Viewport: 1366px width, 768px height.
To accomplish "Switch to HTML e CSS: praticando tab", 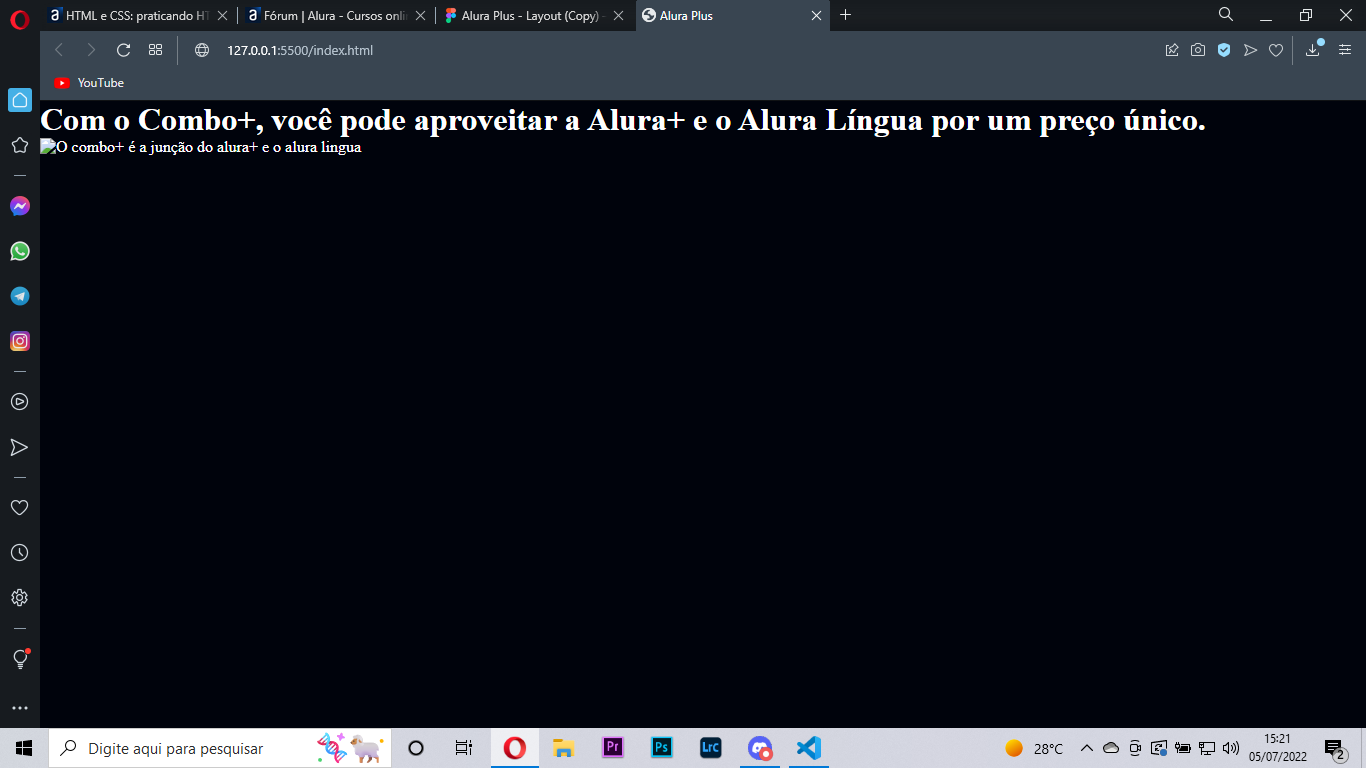I will pyautogui.click(x=137, y=16).
